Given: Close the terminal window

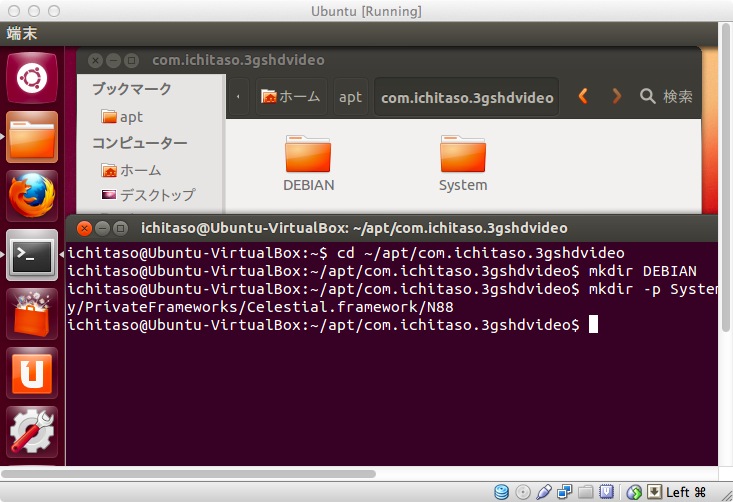Looking at the screenshot, I should (x=84, y=229).
